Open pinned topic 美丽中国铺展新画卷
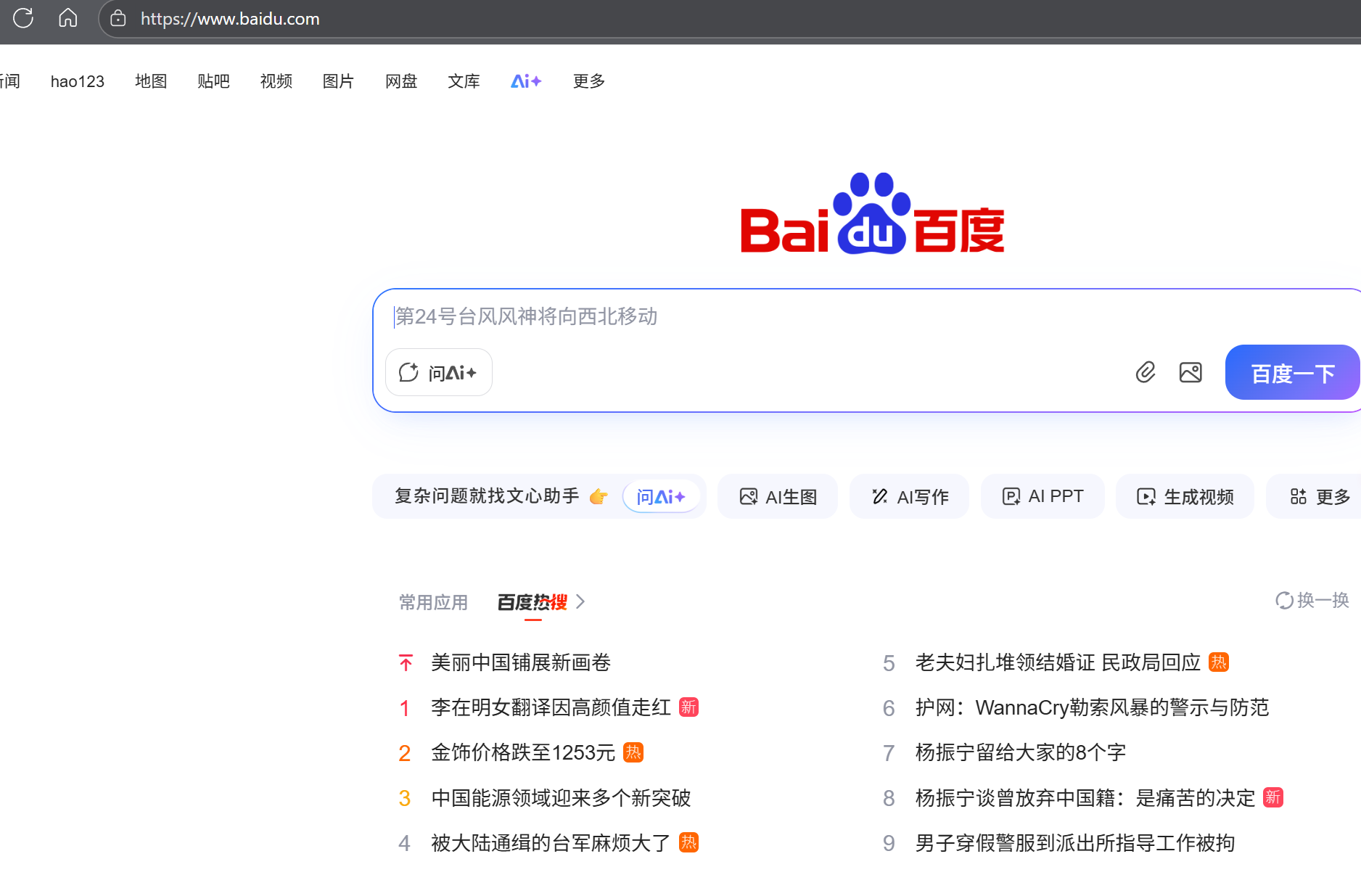 [x=521, y=662]
